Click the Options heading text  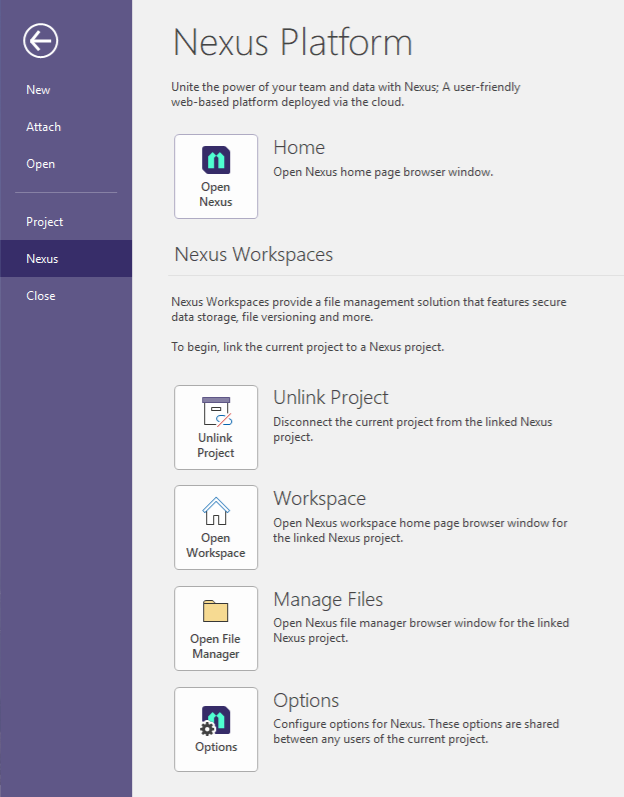pos(306,701)
